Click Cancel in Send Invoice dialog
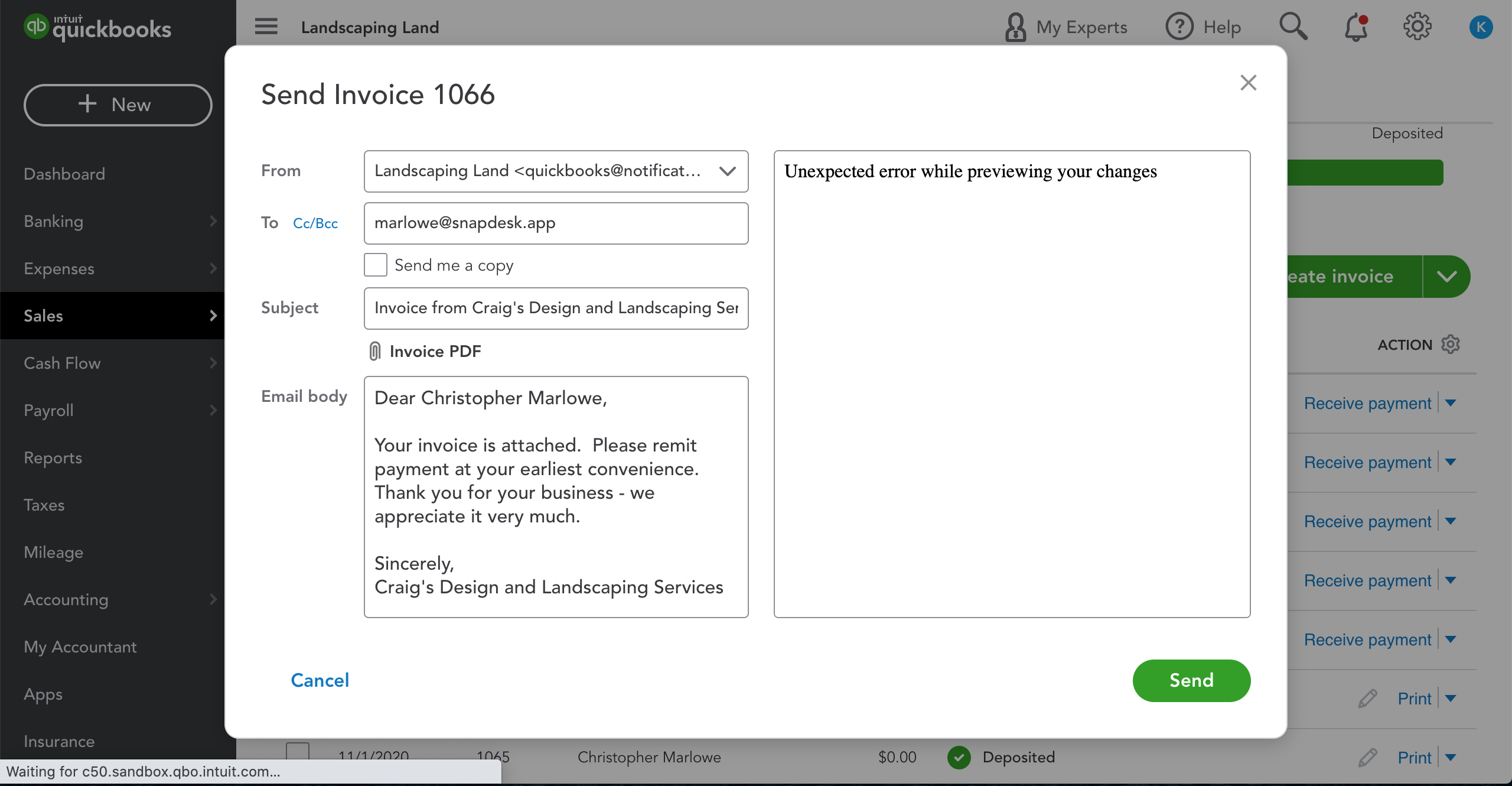 pyautogui.click(x=320, y=680)
